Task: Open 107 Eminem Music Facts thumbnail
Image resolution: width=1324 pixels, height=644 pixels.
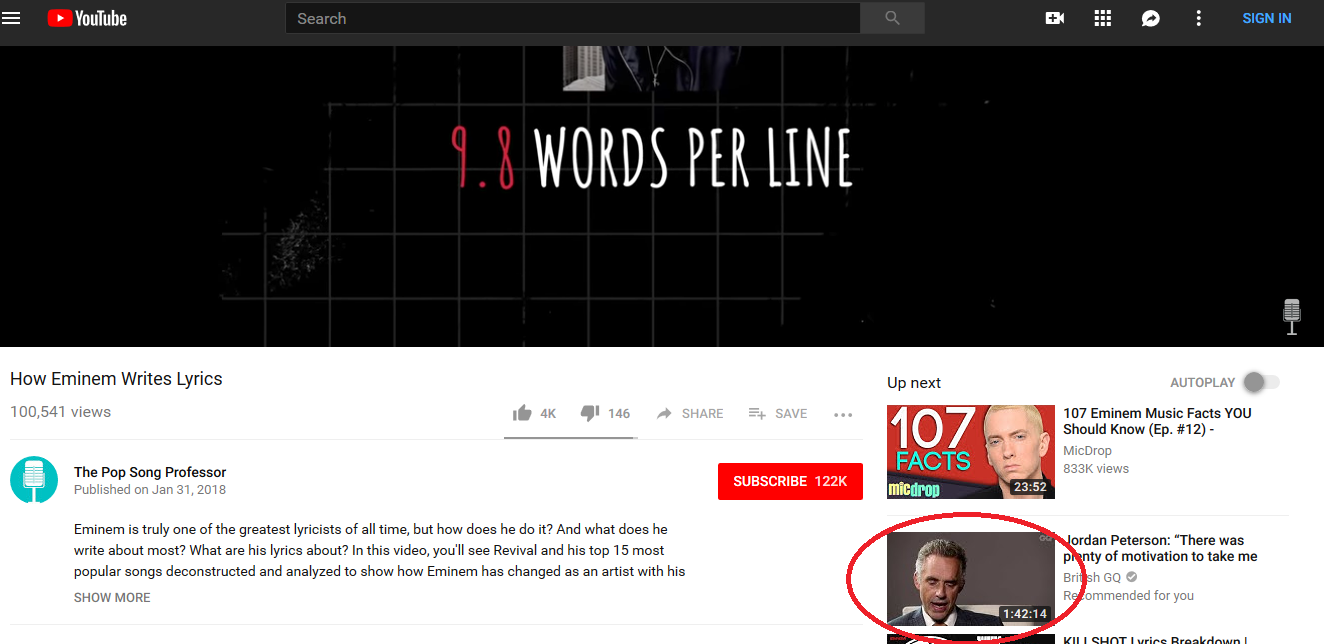Action: pos(971,451)
